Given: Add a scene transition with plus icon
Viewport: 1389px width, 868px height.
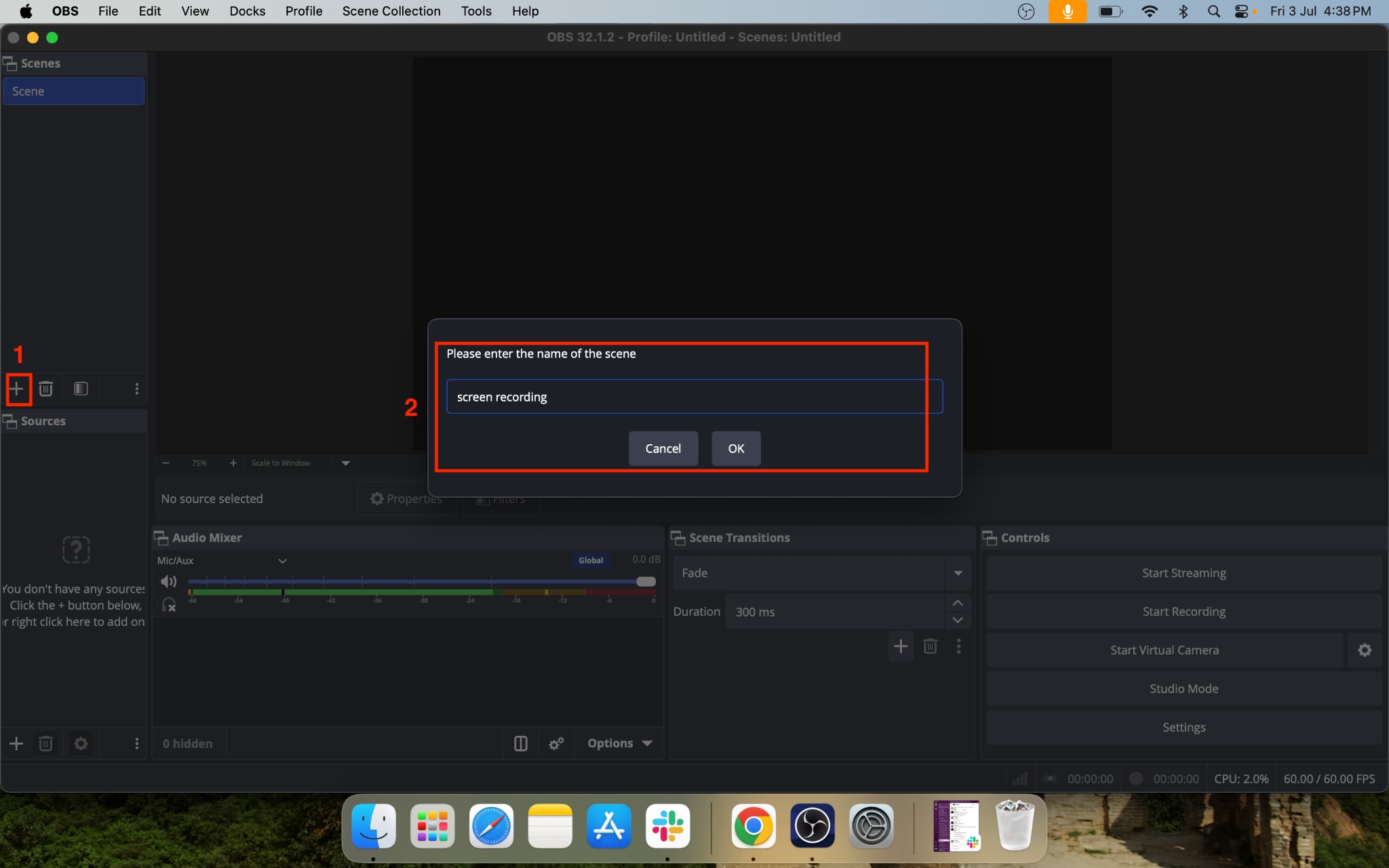Looking at the screenshot, I should click(901, 646).
